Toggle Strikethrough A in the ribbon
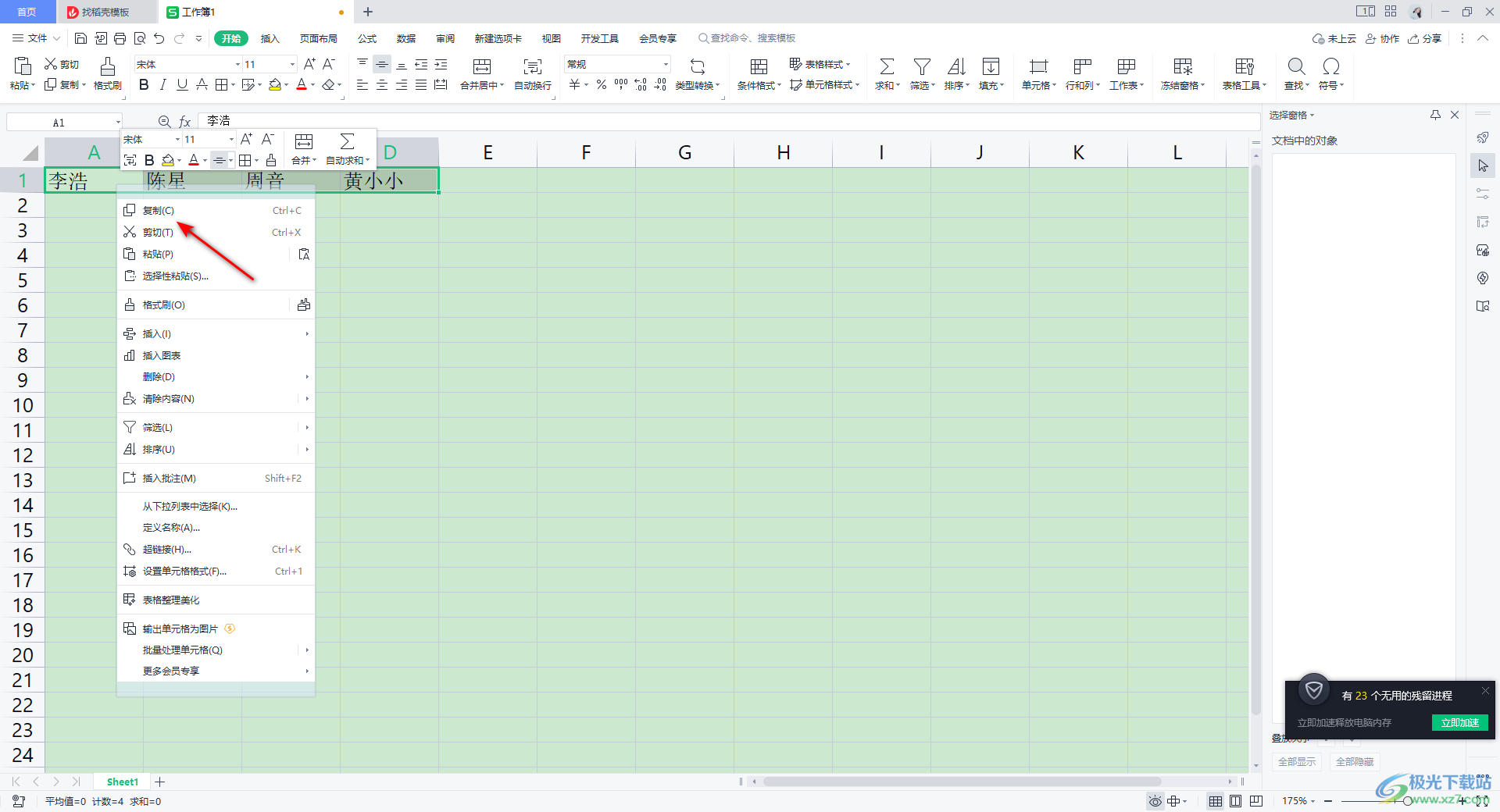The width and height of the screenshot is (1500, 812). (x=202, y=85)
